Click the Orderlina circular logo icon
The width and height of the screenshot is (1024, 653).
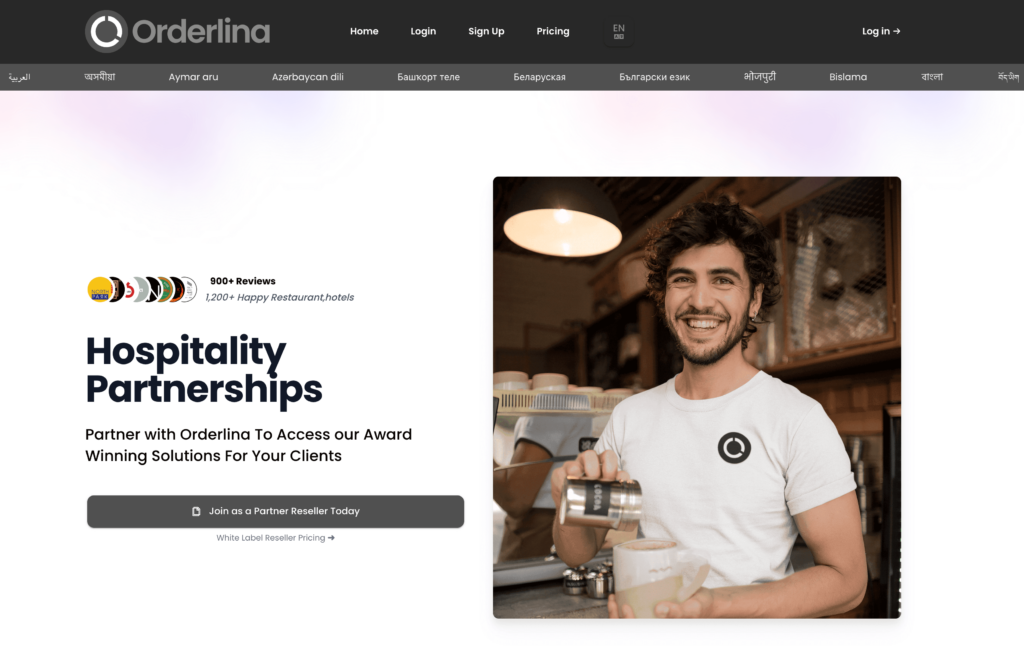(106, 31)
